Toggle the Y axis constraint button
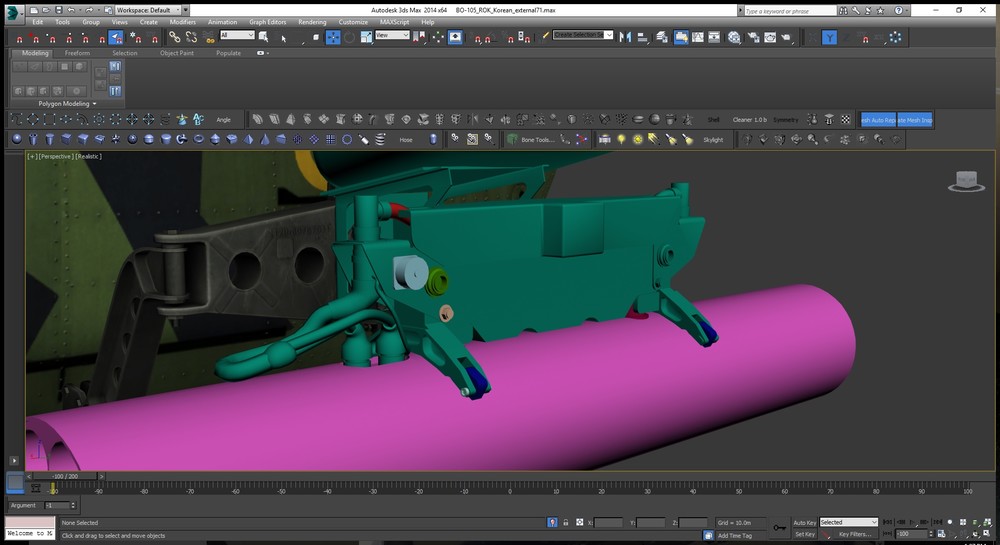Viewport: 1000px width, 545px height. (830, 37)
